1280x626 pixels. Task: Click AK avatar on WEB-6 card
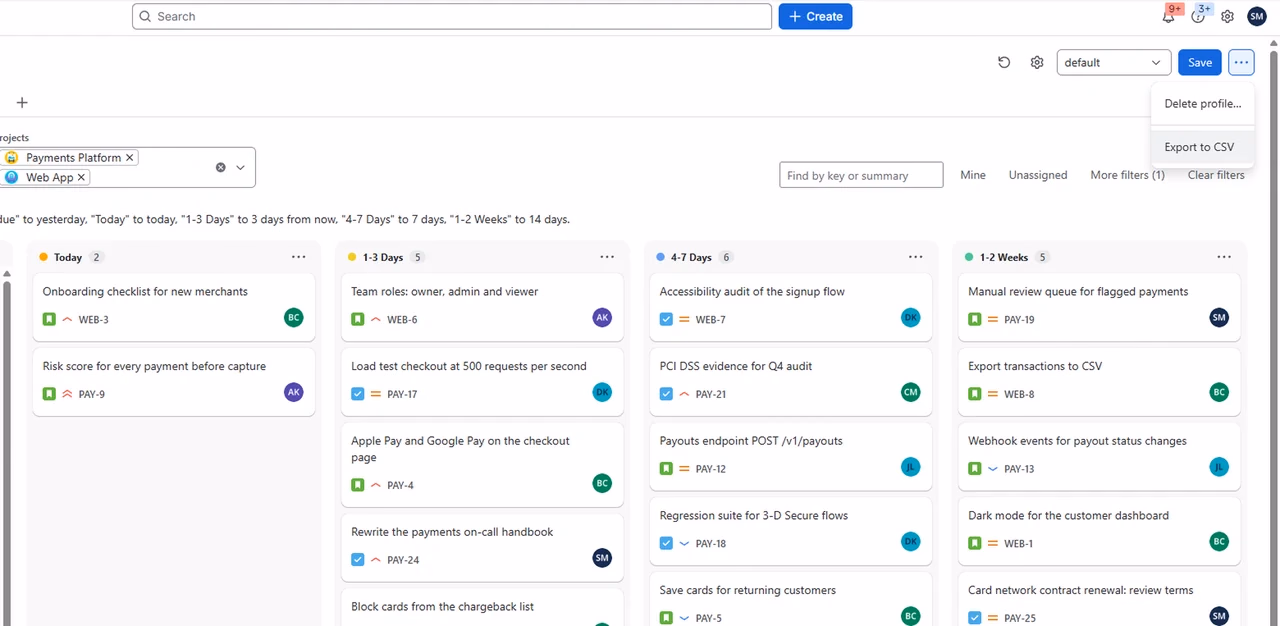coord(602,318)
